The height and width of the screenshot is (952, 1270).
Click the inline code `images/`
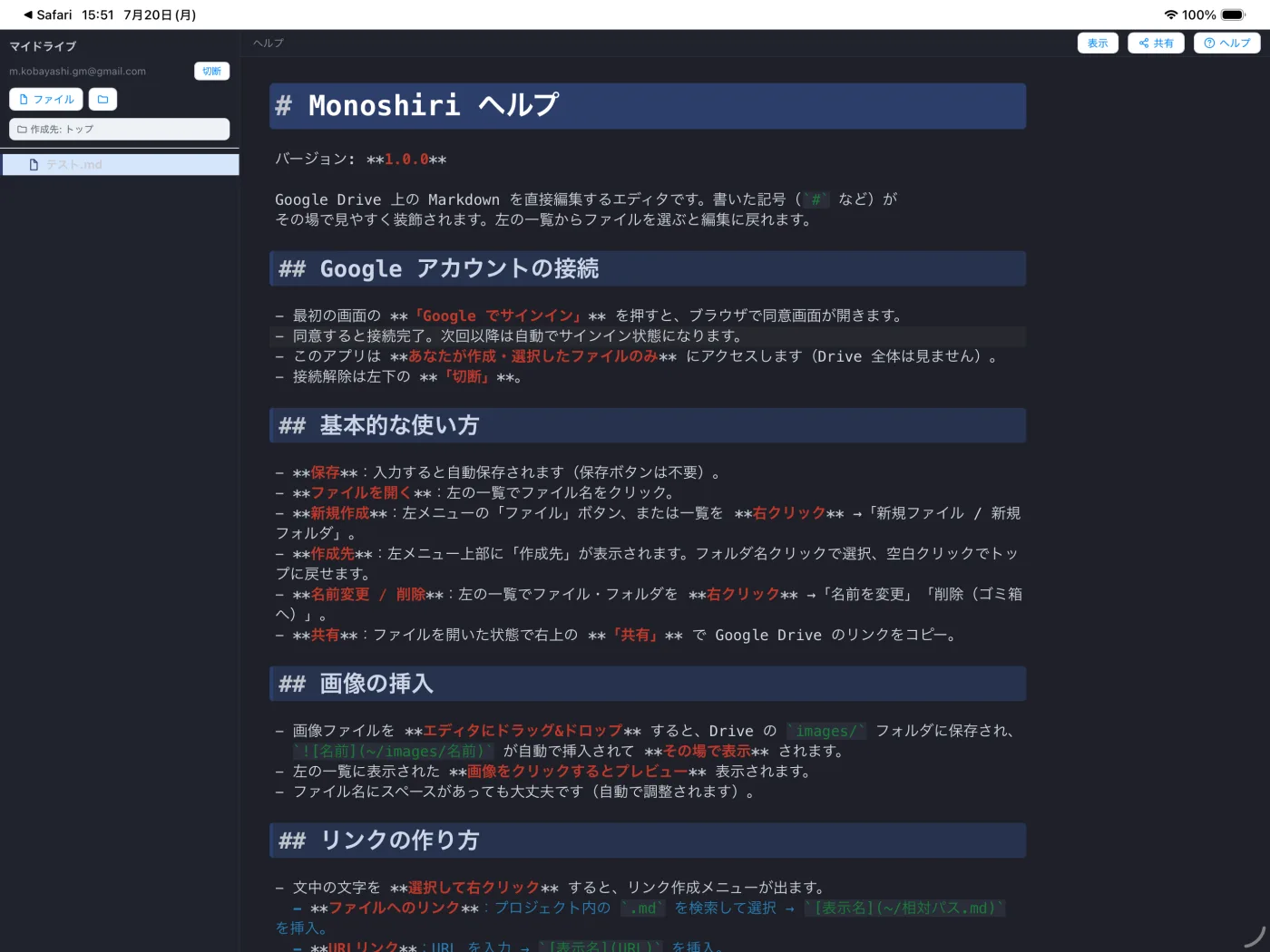point(826,731)
